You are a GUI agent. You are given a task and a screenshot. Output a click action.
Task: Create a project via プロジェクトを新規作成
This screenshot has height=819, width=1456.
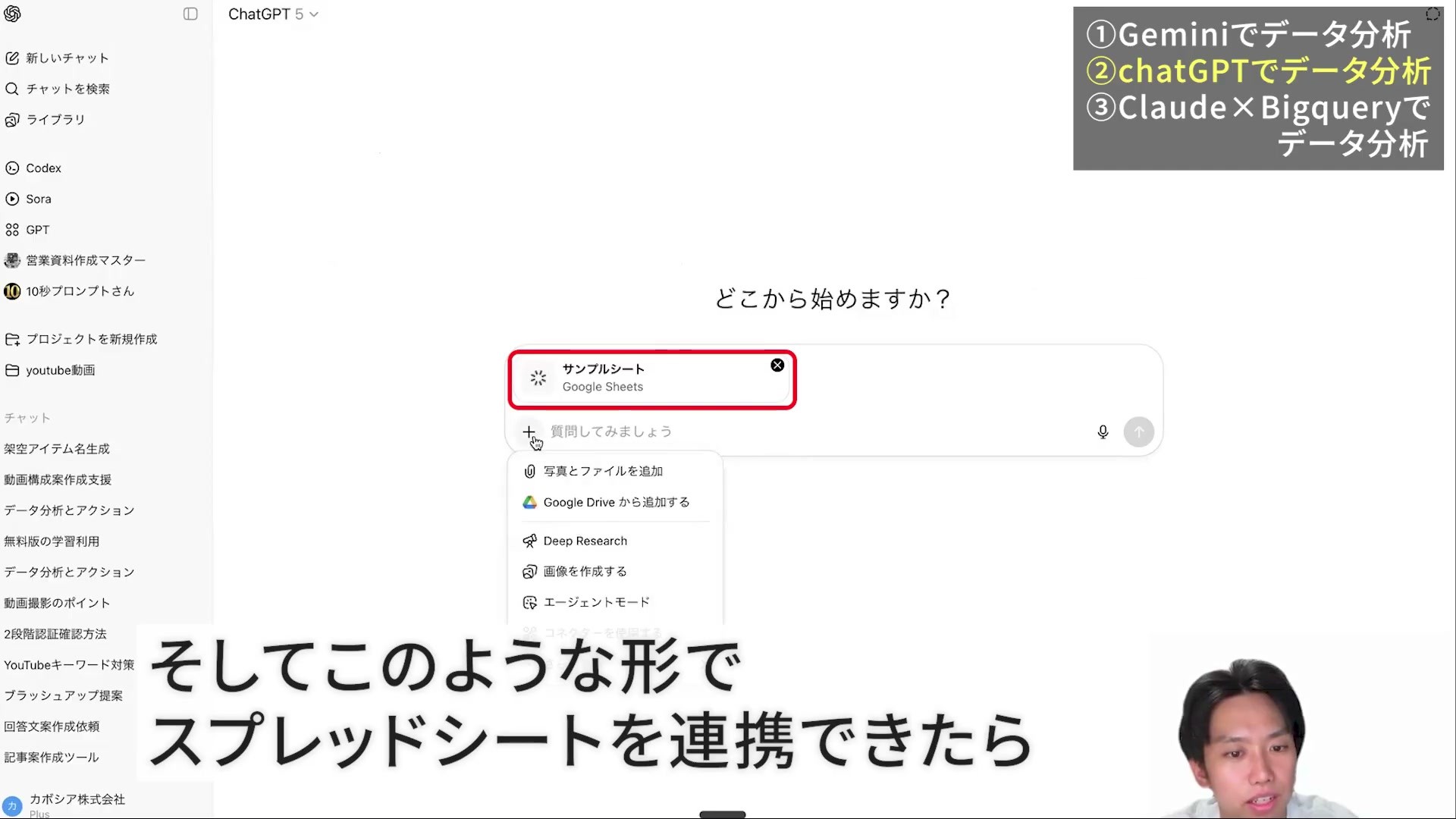point(92,339)
